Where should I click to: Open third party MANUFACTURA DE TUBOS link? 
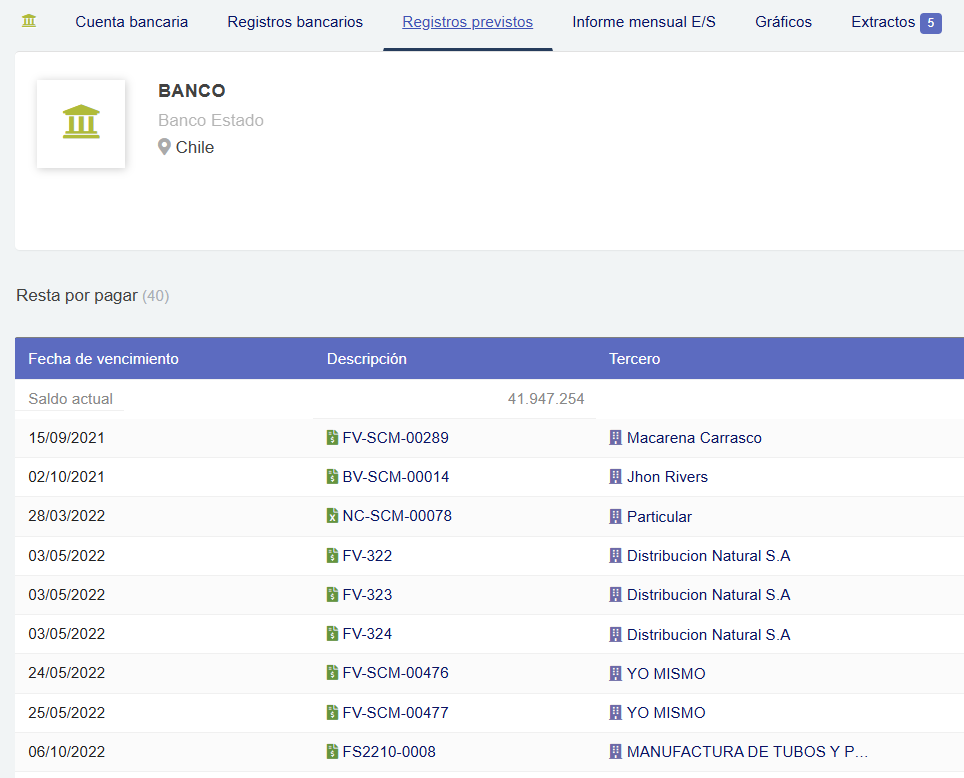click(x=746, y=752)
